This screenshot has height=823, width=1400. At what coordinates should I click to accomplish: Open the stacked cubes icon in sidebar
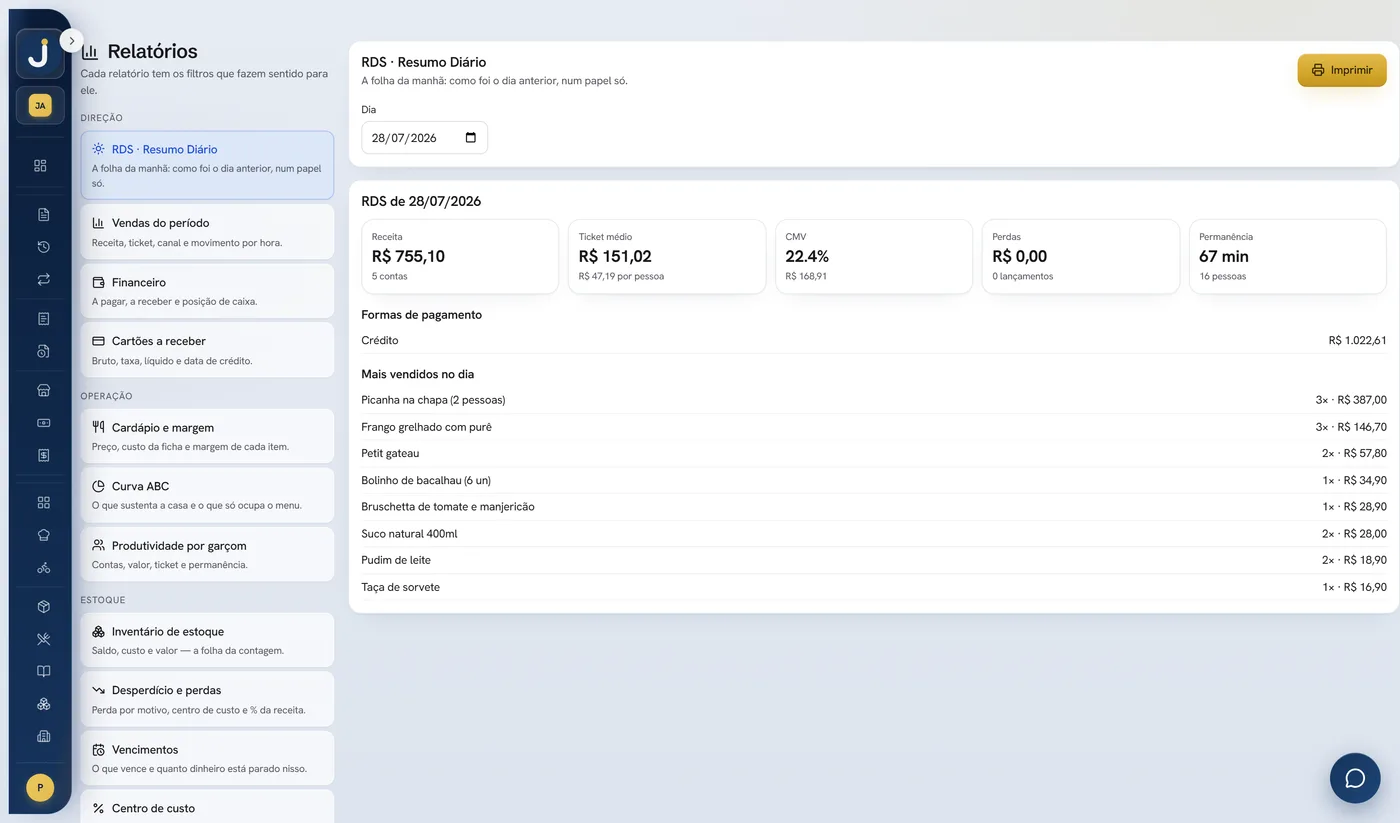point(43,704)
